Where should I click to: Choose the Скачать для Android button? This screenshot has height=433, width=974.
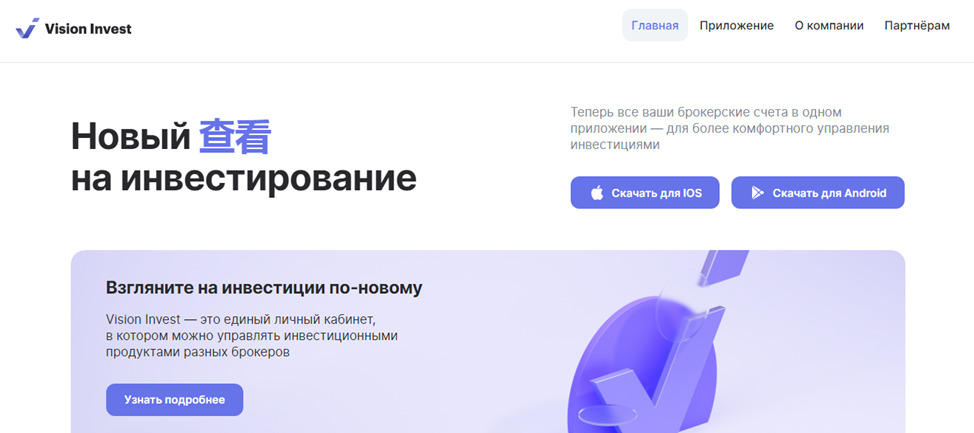coord(817,193)
